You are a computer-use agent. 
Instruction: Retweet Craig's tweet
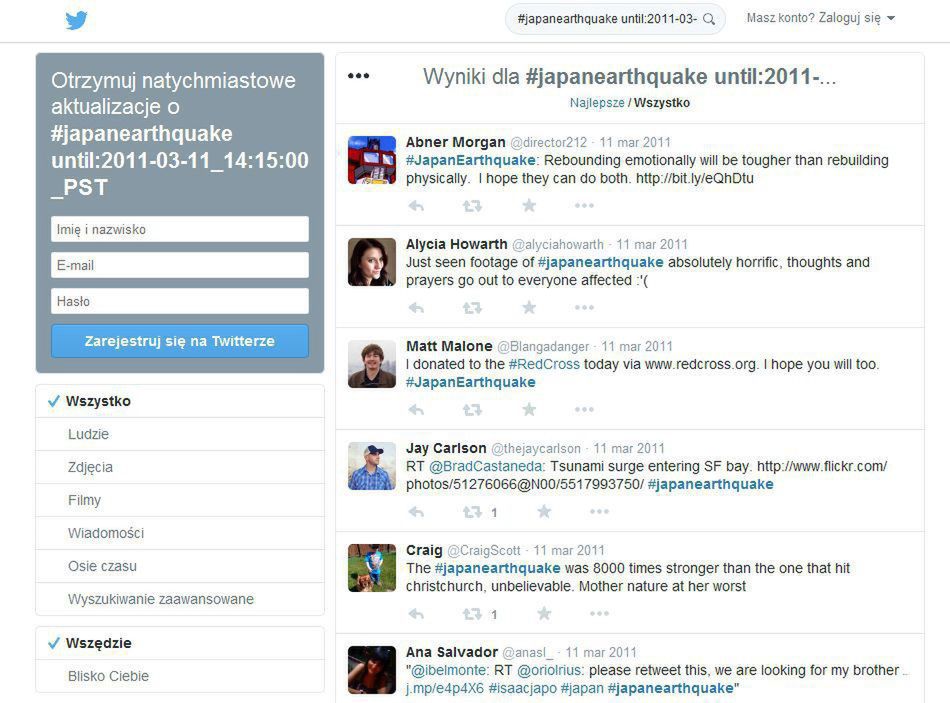472,614
